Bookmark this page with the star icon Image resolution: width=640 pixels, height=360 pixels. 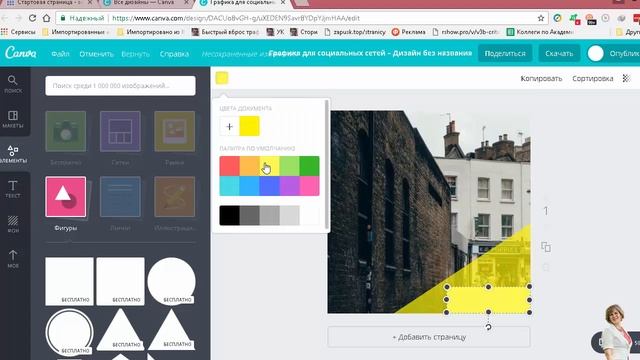(541, 18)
